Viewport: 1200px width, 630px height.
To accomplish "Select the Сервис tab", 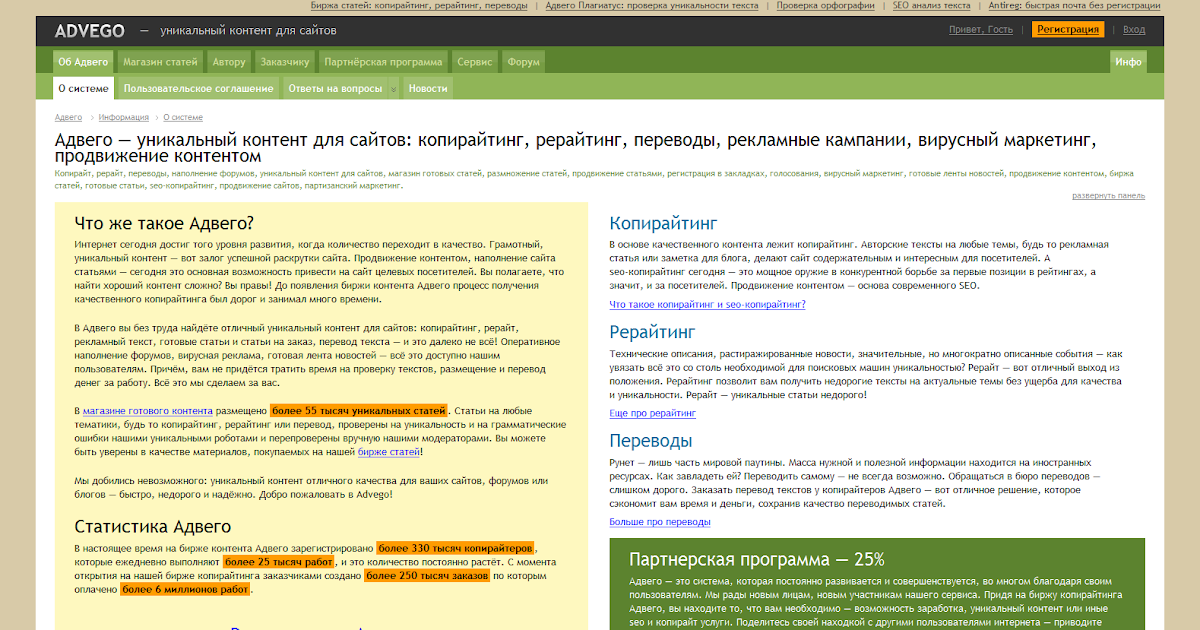I will tap(475, 62).
